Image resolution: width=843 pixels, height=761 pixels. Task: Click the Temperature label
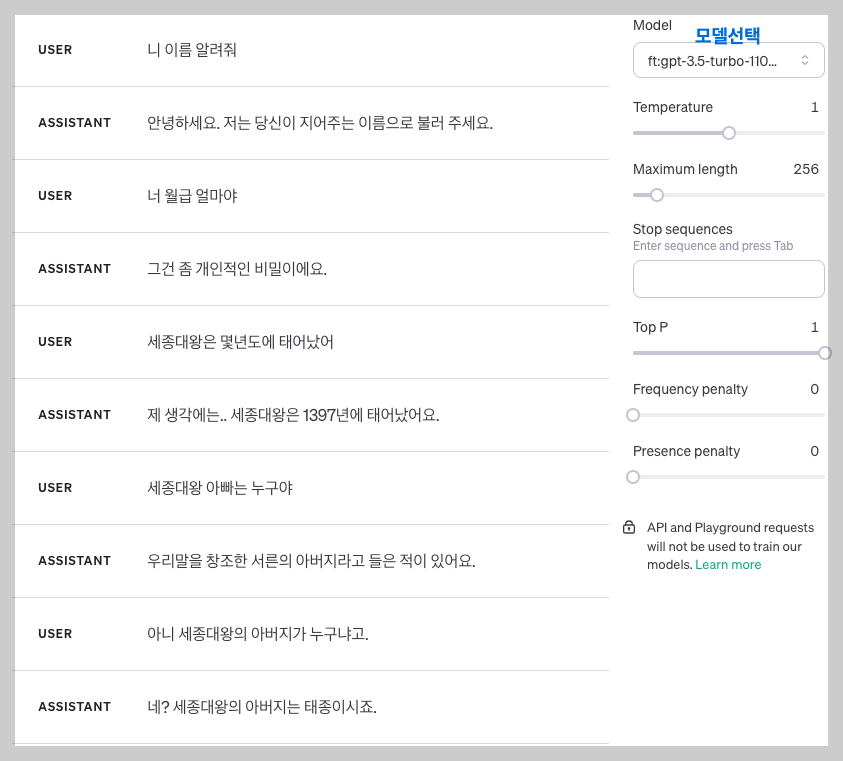point(673,108)
